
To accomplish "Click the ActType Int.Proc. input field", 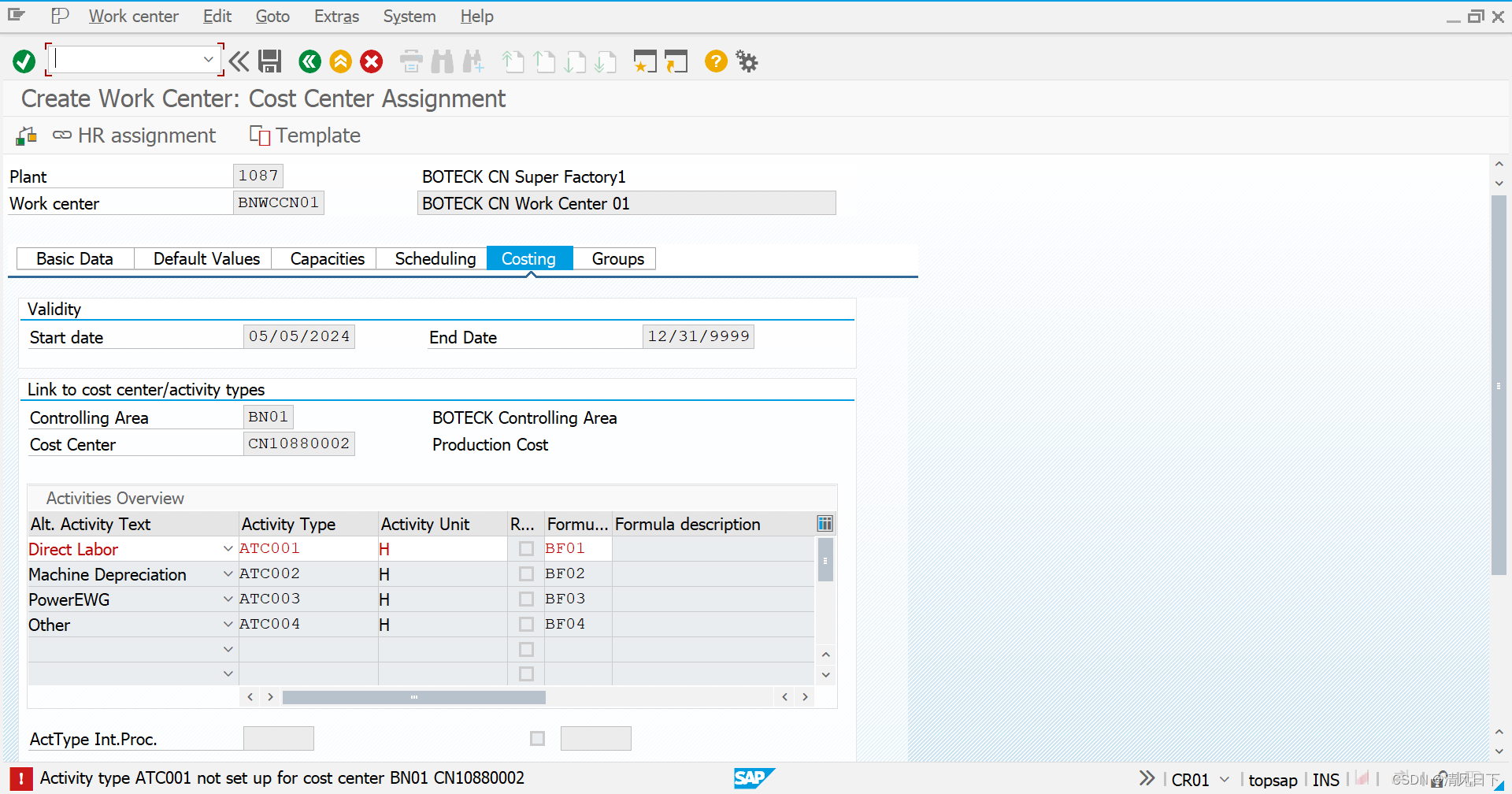I will coord(279,738).
